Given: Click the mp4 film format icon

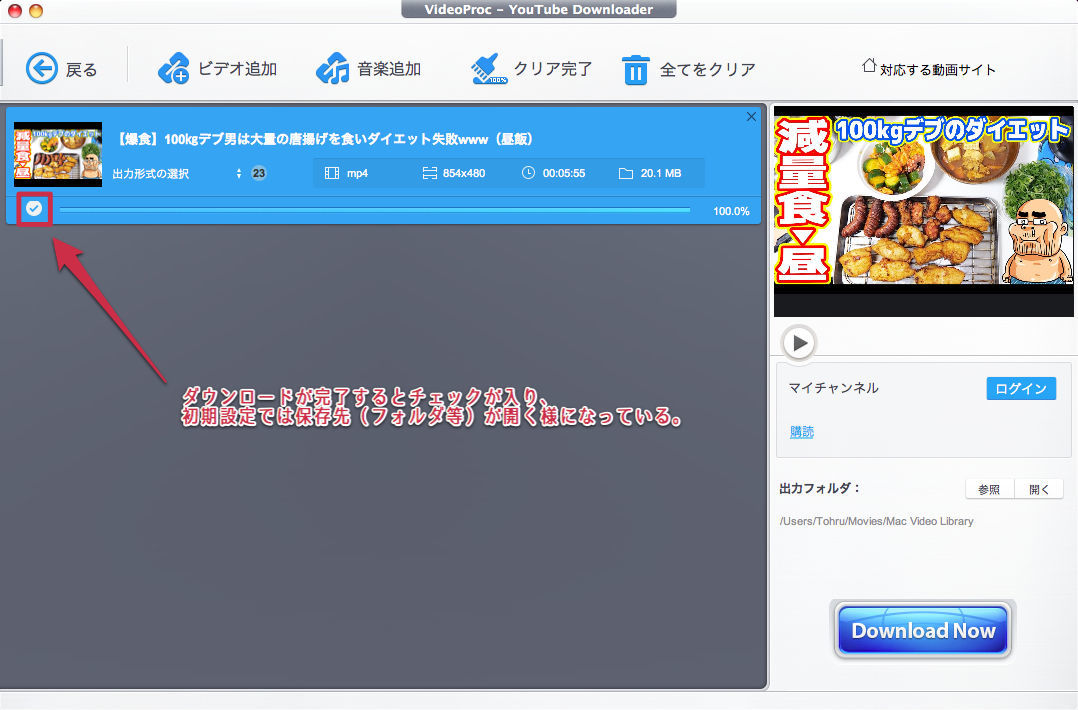Looking at the screenshot, I should (331, 173).
